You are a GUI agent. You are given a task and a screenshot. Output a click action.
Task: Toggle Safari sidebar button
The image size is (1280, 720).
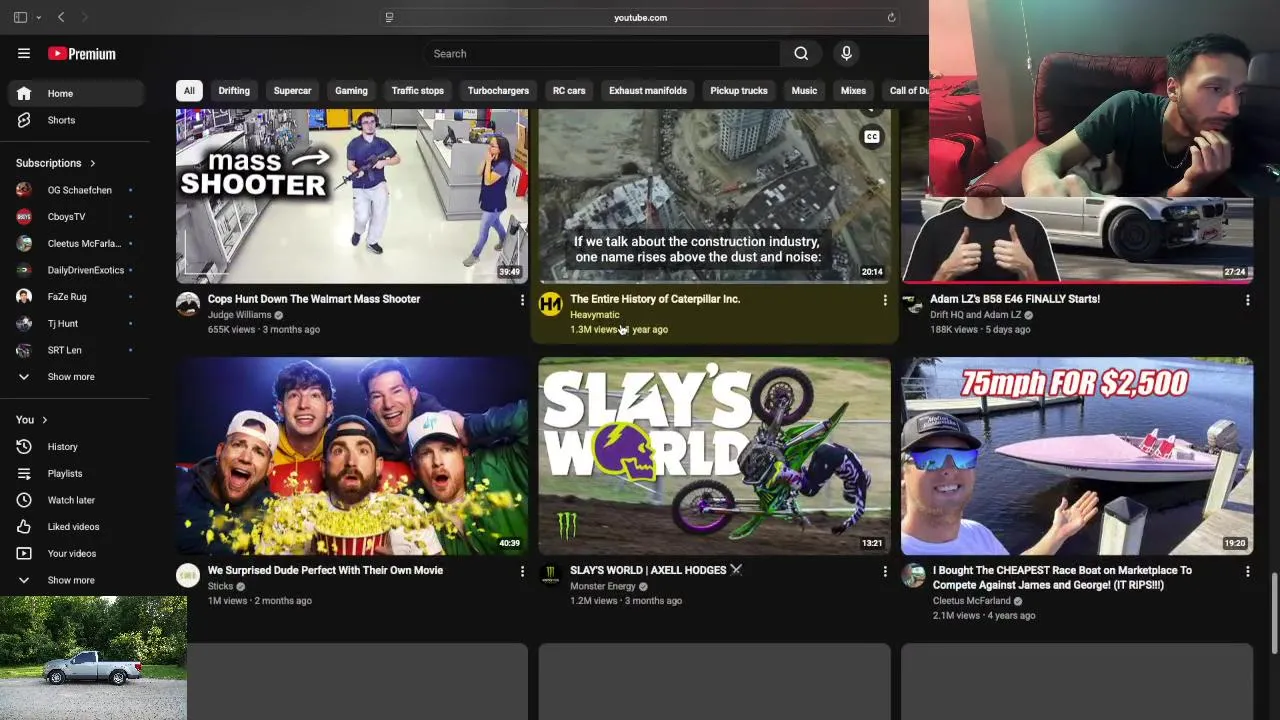20,17
